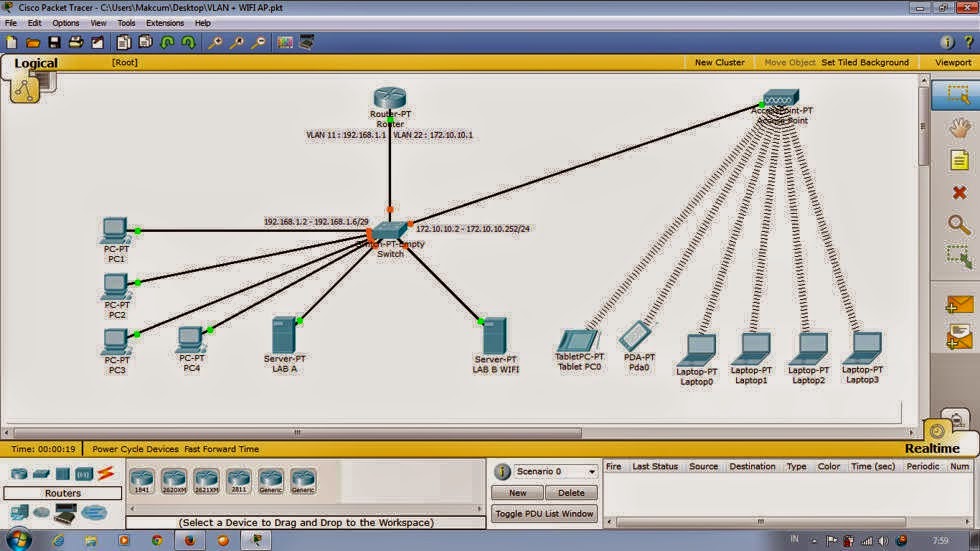Click Fast Forward Time
980x551 pixels.
tap(221, 449)
